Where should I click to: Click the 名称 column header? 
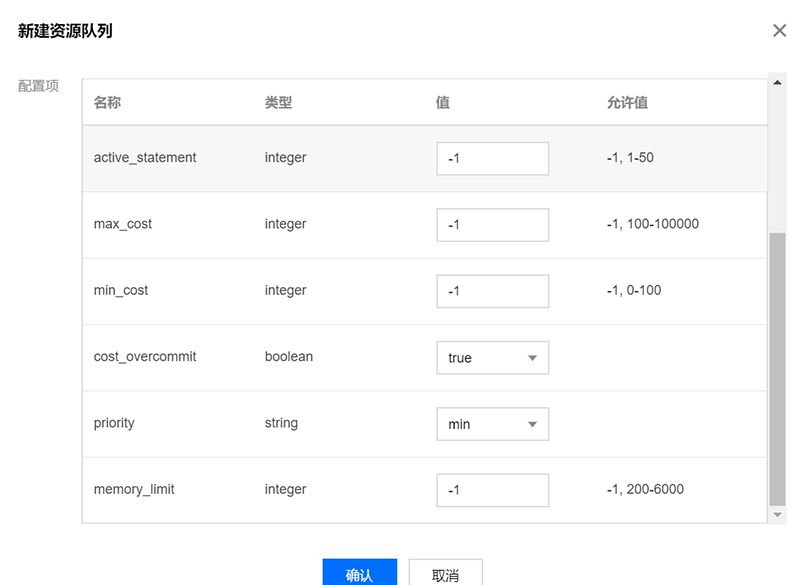coord(107,102)
